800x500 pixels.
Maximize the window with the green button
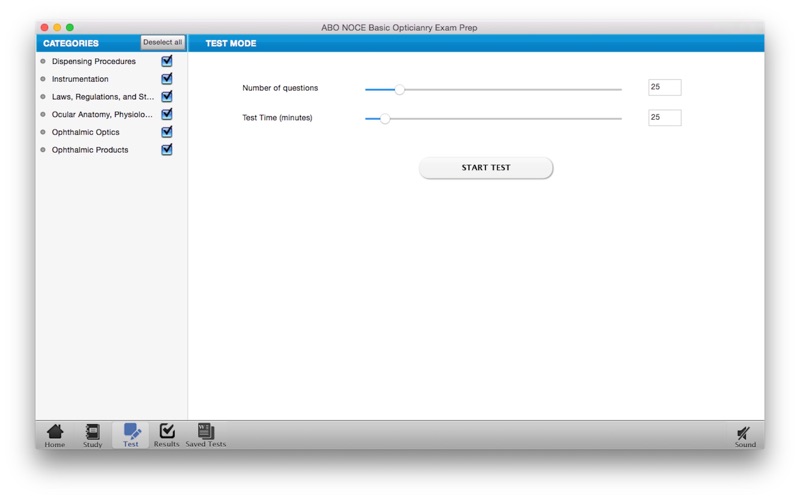pyautogui.click(x=70, y=28)
